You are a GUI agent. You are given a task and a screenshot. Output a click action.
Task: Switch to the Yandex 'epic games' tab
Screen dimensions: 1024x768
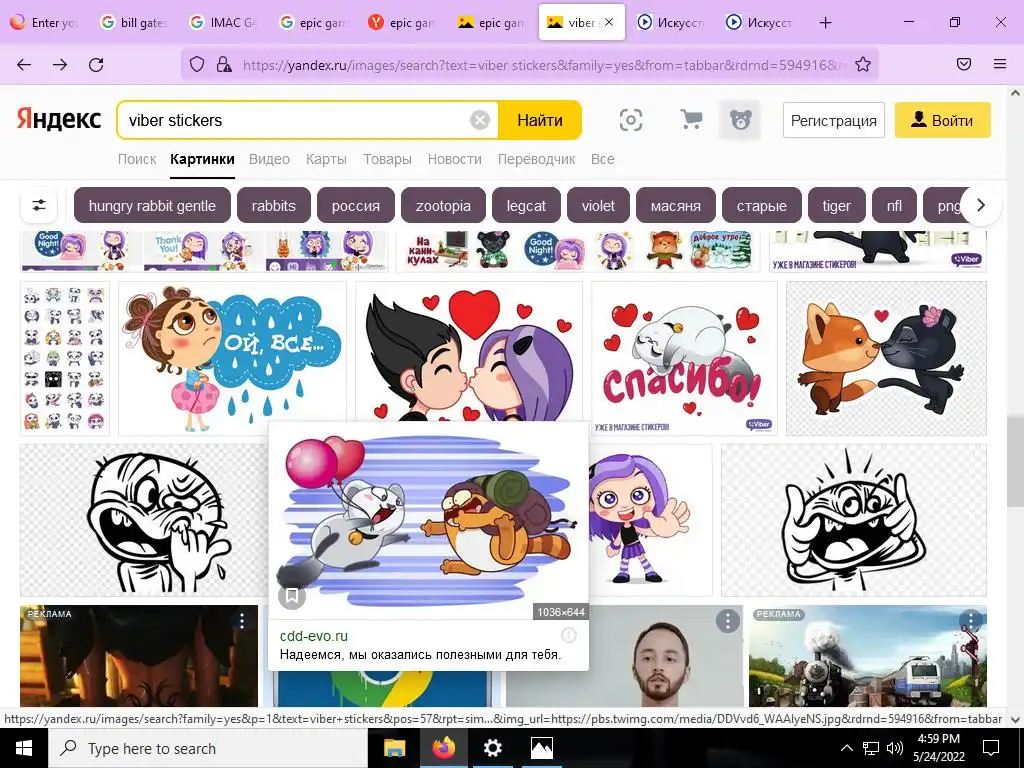404,22
